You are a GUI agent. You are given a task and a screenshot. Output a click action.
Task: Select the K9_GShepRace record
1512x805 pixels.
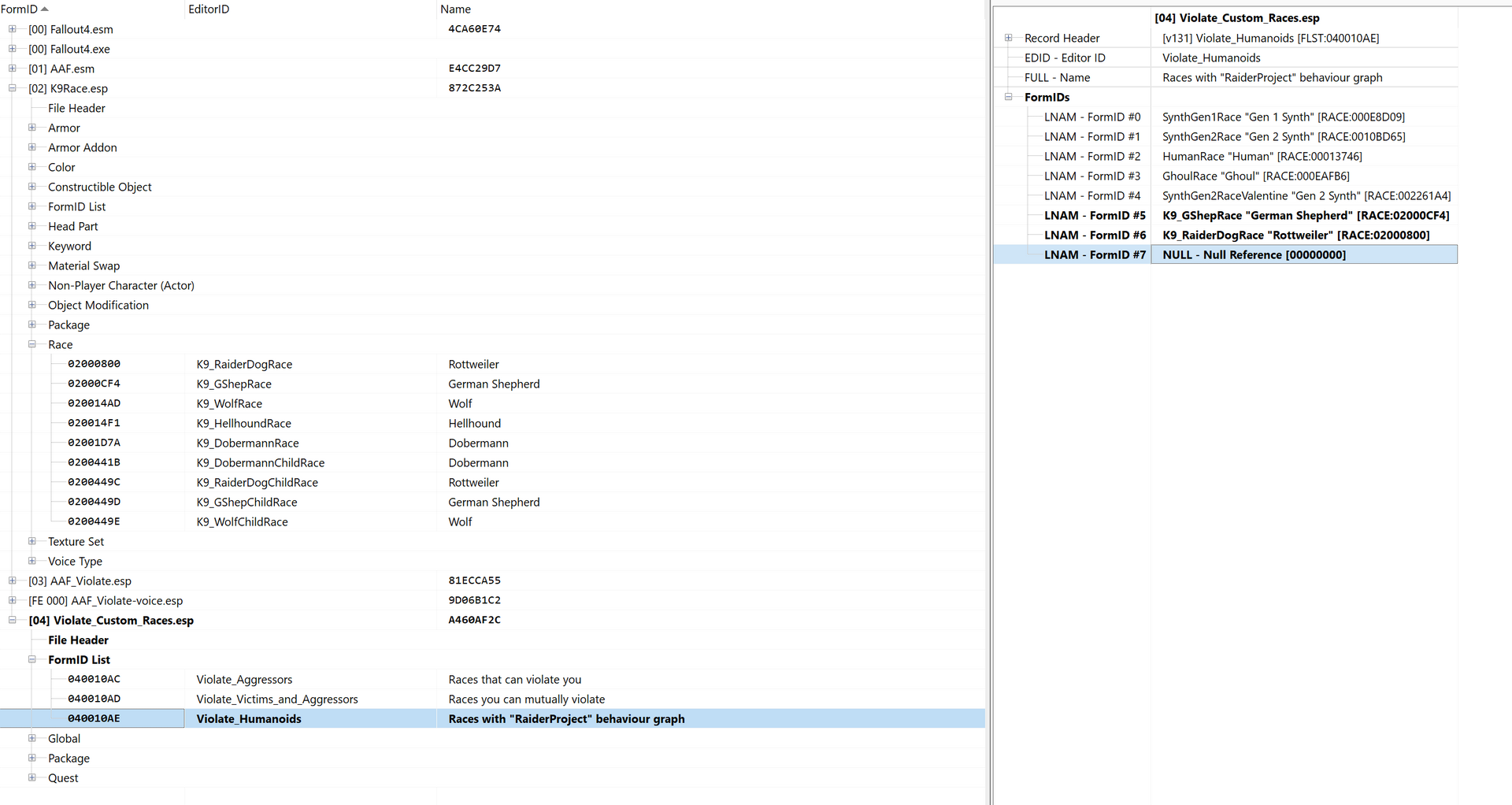click(x=492, y=384)
